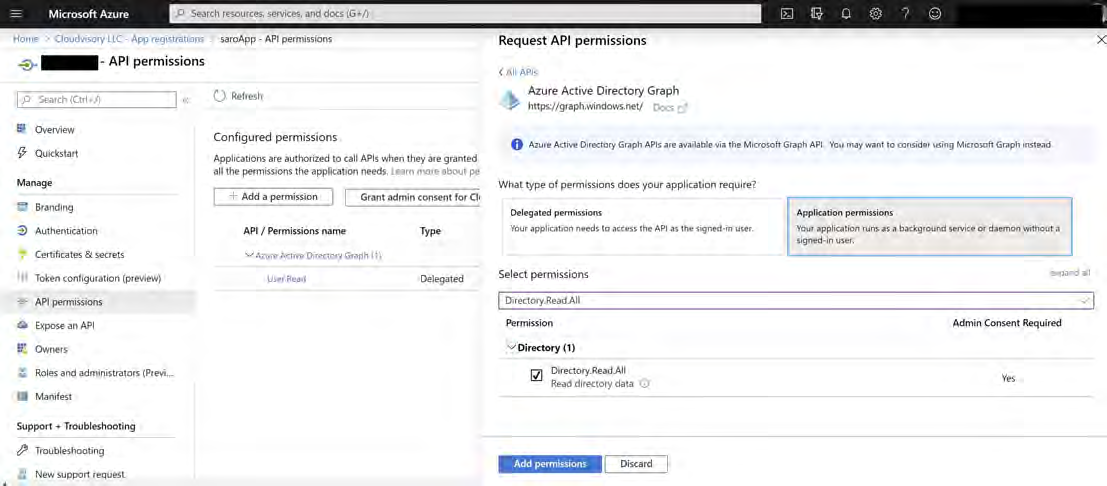Click the Expose an API cloud icon
This screenshot has width=1107, height=486.
pos(22,325)
